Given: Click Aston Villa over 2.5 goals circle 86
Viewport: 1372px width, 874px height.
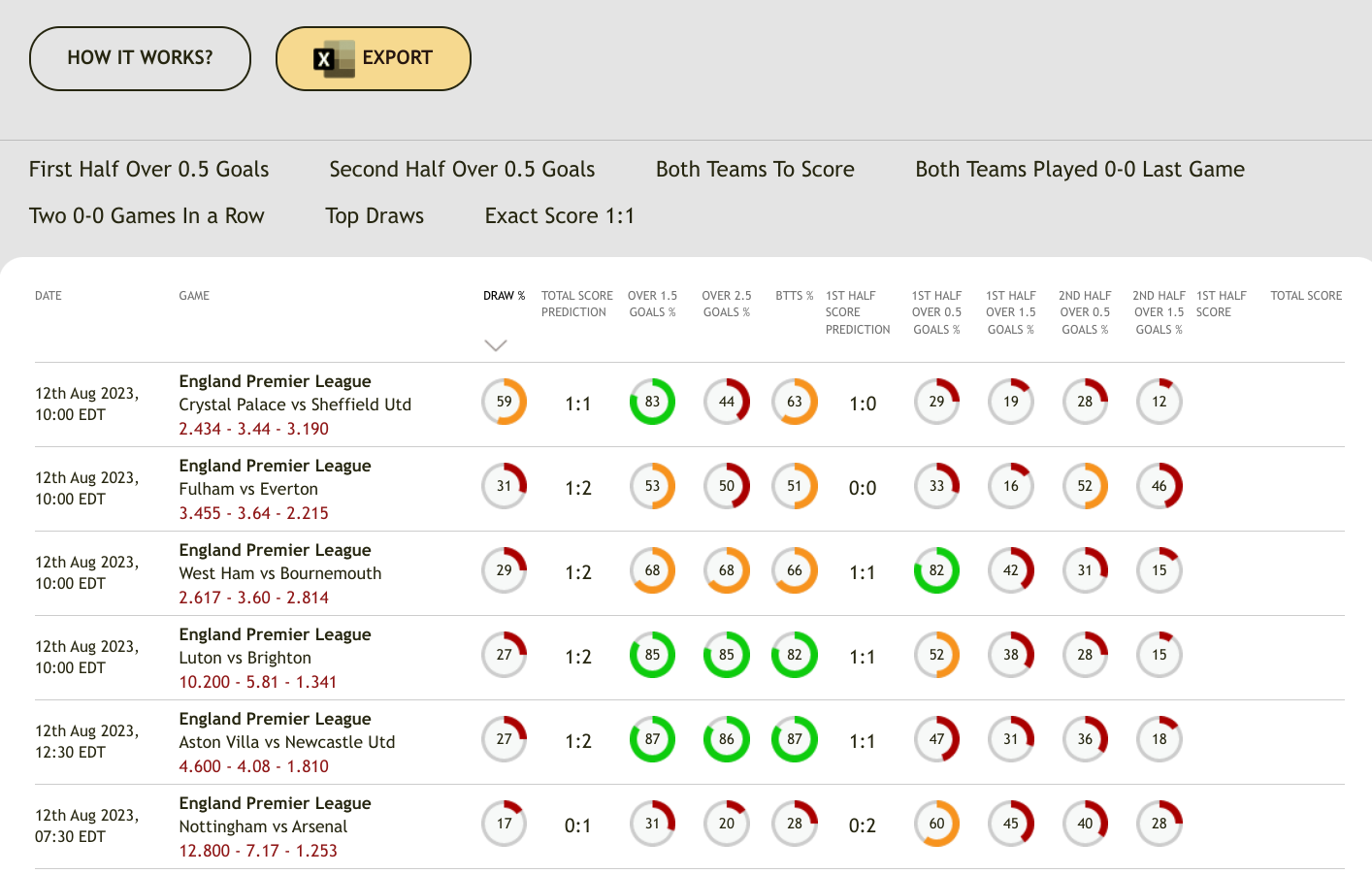Looking at the screenshot, I should click(x=727, y=739).
